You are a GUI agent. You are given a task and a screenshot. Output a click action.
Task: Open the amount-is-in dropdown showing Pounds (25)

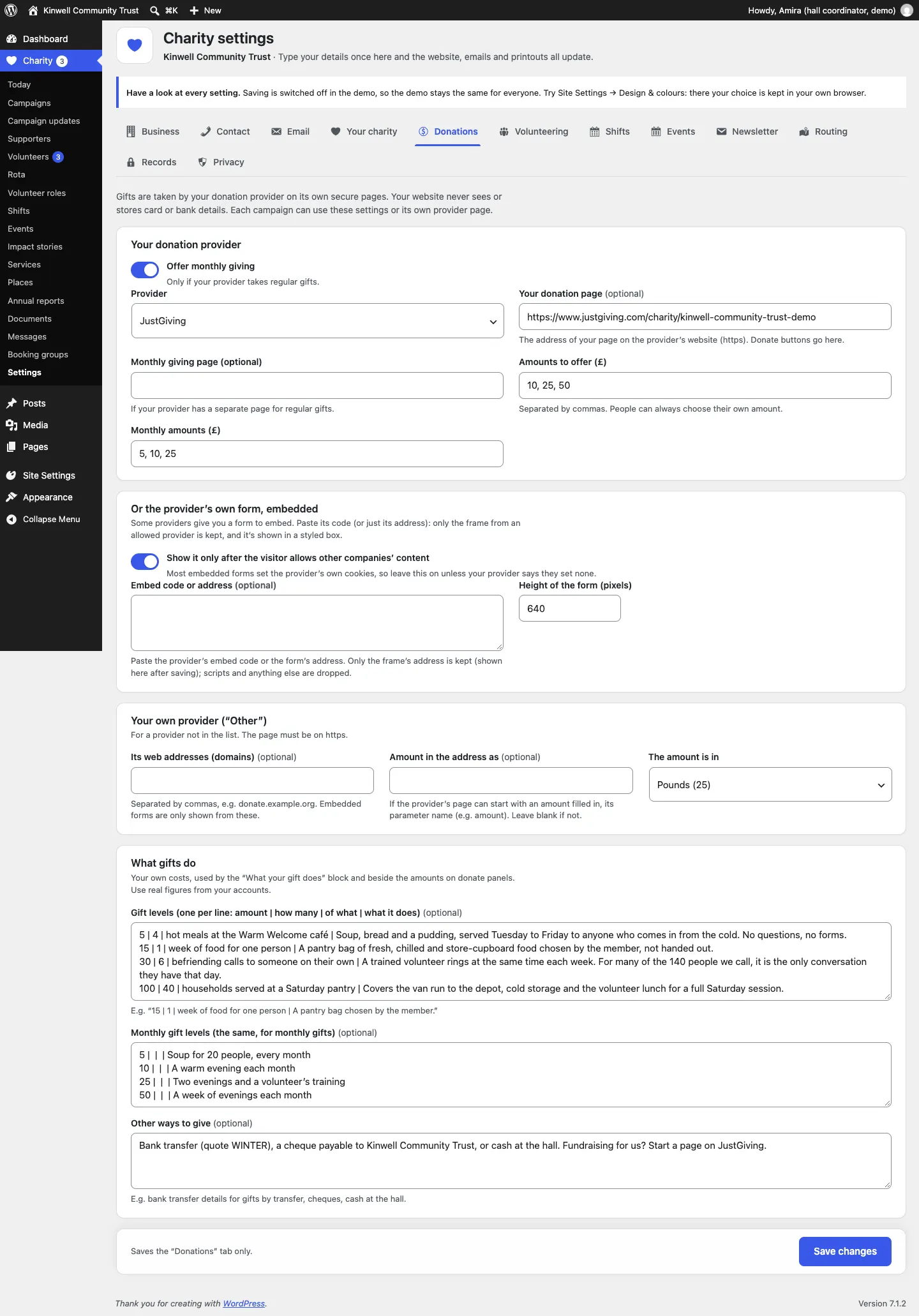(x=770, y=784)
